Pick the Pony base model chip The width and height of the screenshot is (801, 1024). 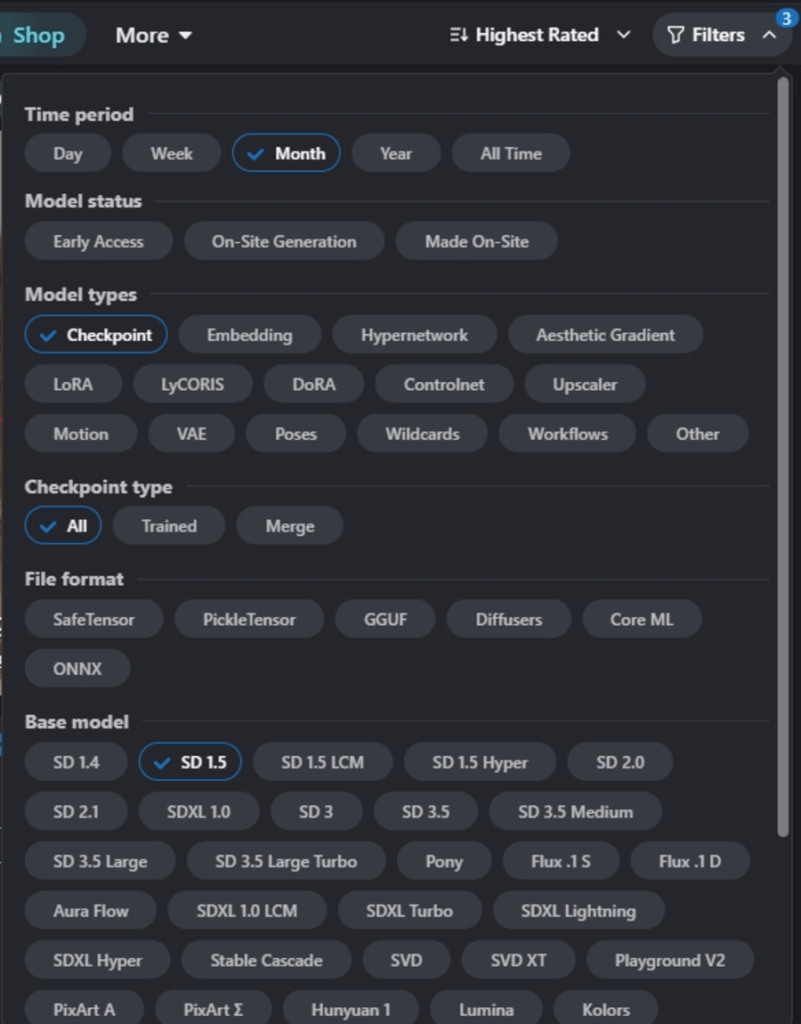click(x=444, y=861)
